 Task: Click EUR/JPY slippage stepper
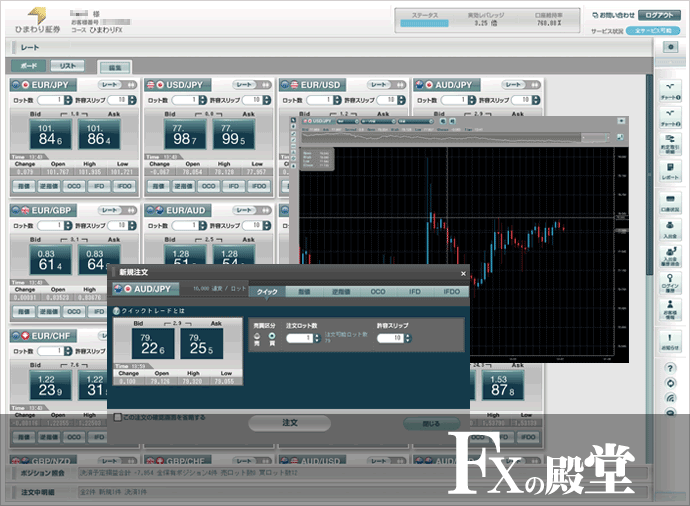[132, 100]
